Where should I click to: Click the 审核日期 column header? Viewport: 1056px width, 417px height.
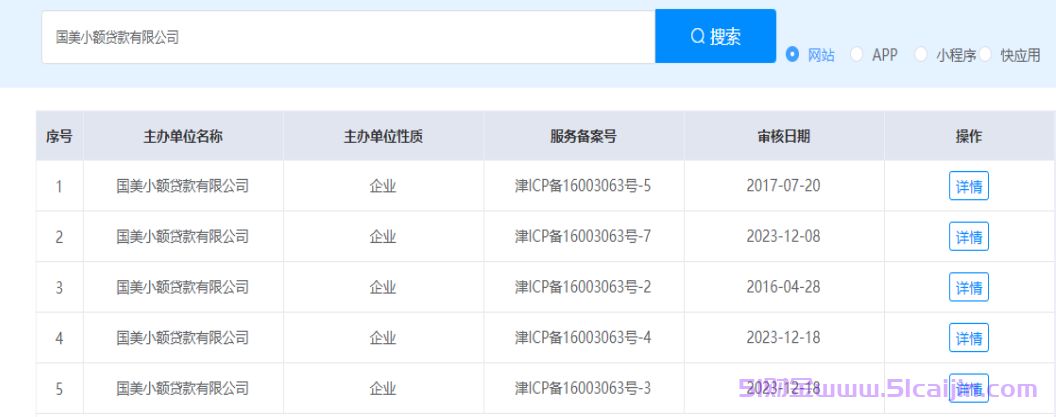783,137
